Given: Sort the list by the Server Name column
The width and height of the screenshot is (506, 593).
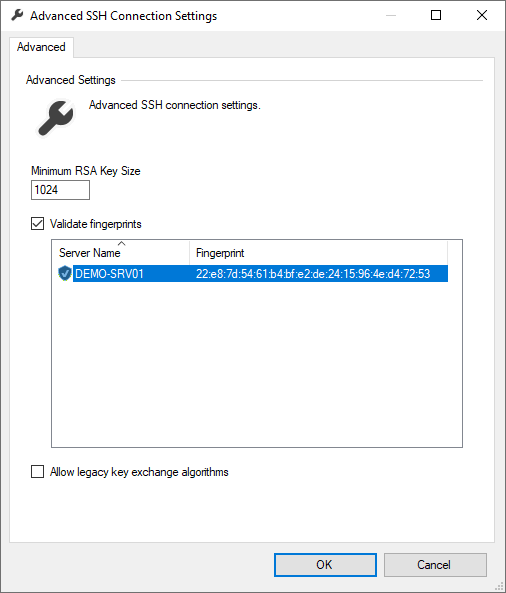Looking at the screenshot, I should pos(120,253).
